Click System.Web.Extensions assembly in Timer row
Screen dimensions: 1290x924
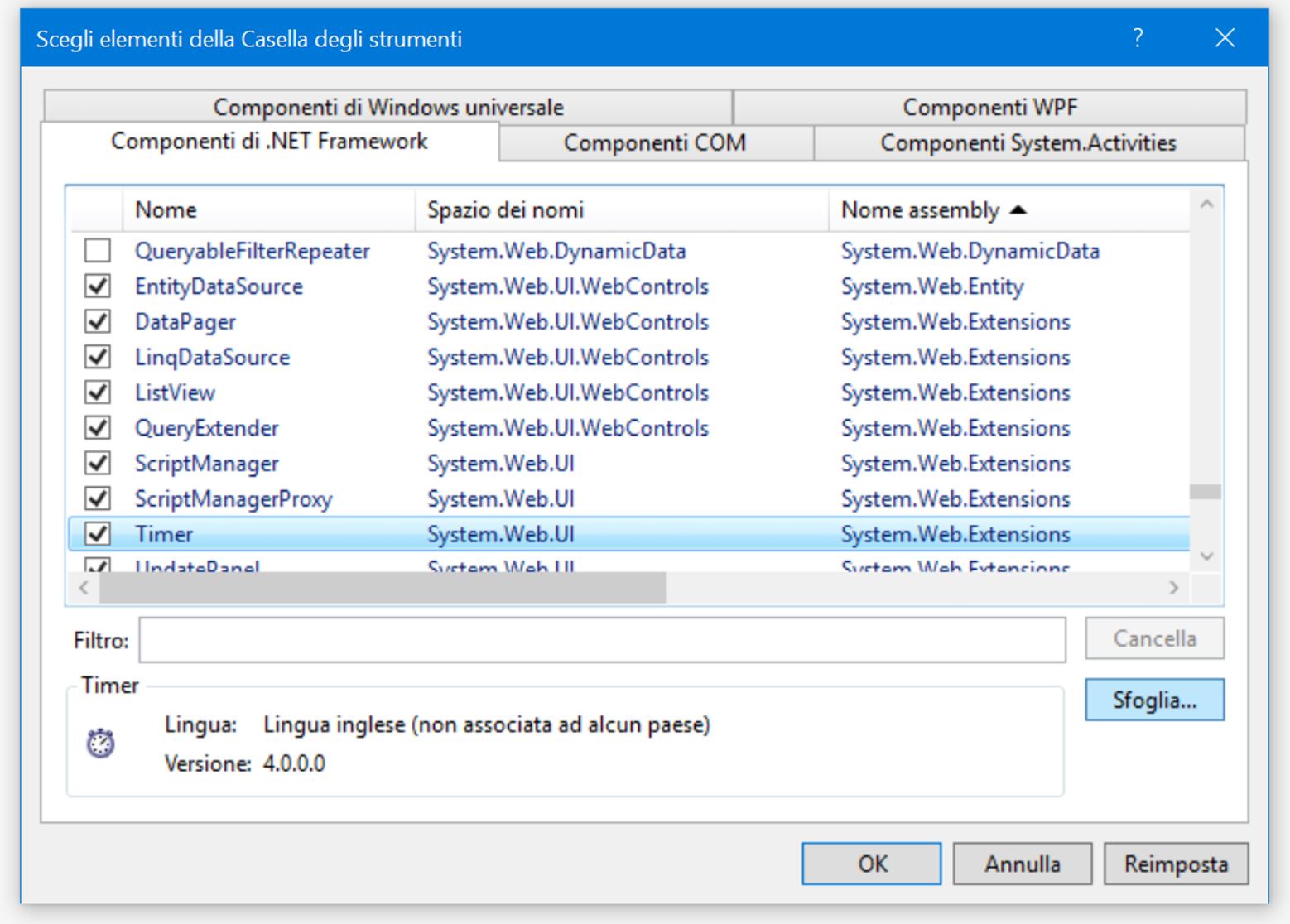(955, 534)
